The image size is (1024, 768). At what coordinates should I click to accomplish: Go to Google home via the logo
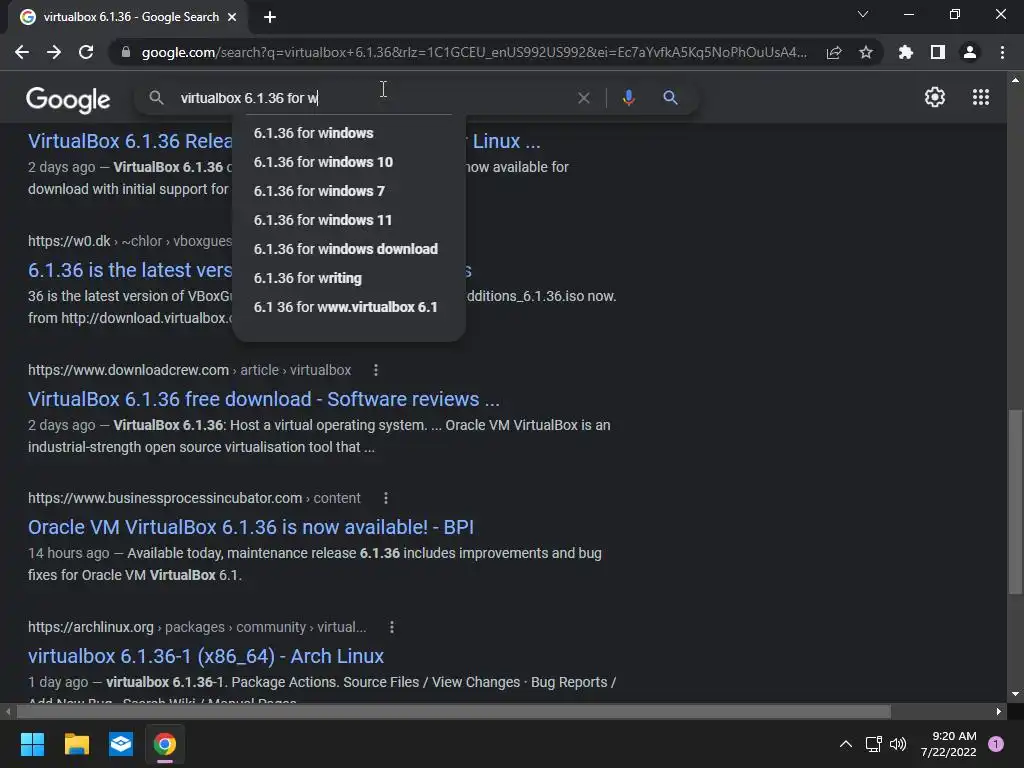(68, 99)
